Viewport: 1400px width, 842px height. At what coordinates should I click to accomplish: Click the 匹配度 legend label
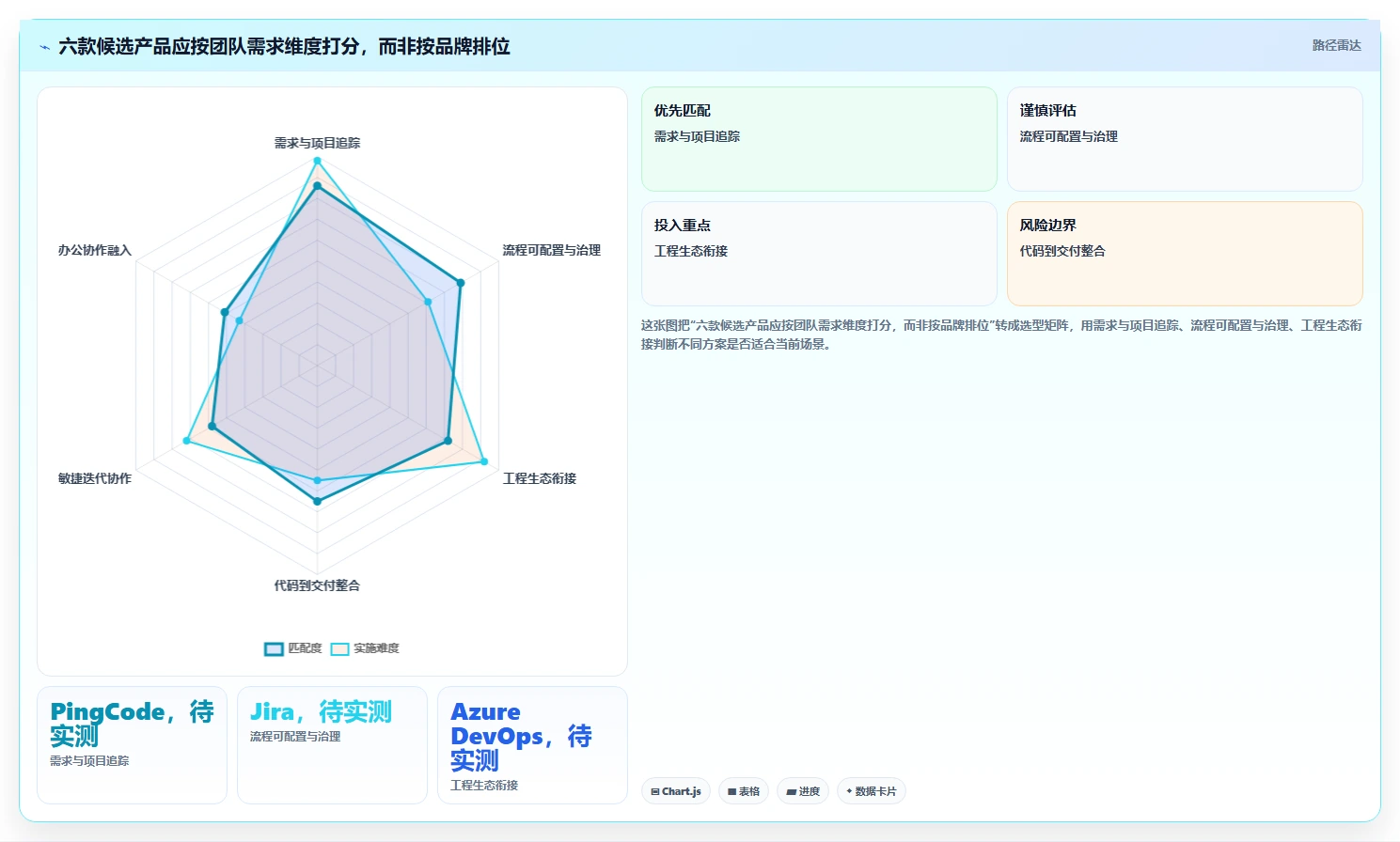click(x=305, y=648)
